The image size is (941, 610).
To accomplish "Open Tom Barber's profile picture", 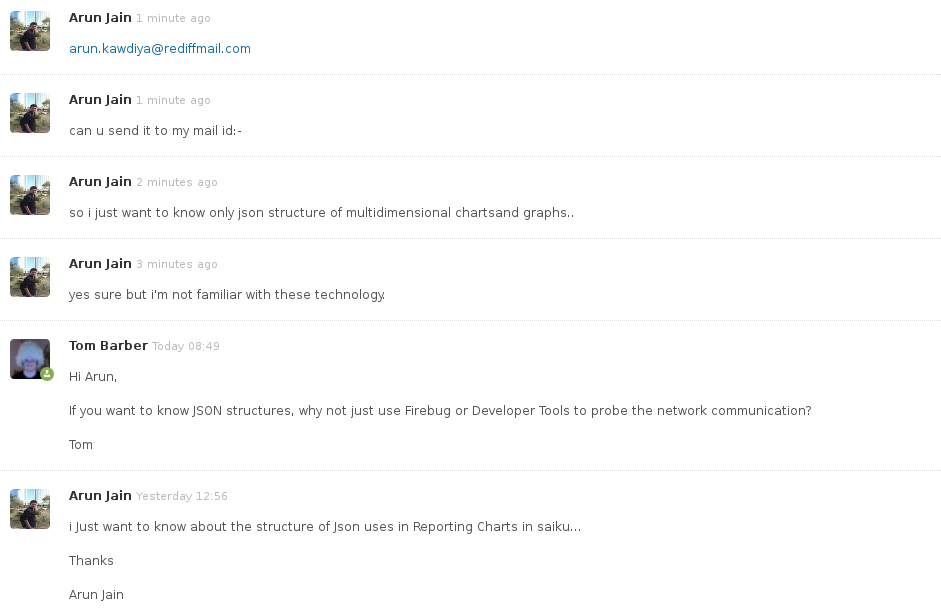I will coord(30,359).
